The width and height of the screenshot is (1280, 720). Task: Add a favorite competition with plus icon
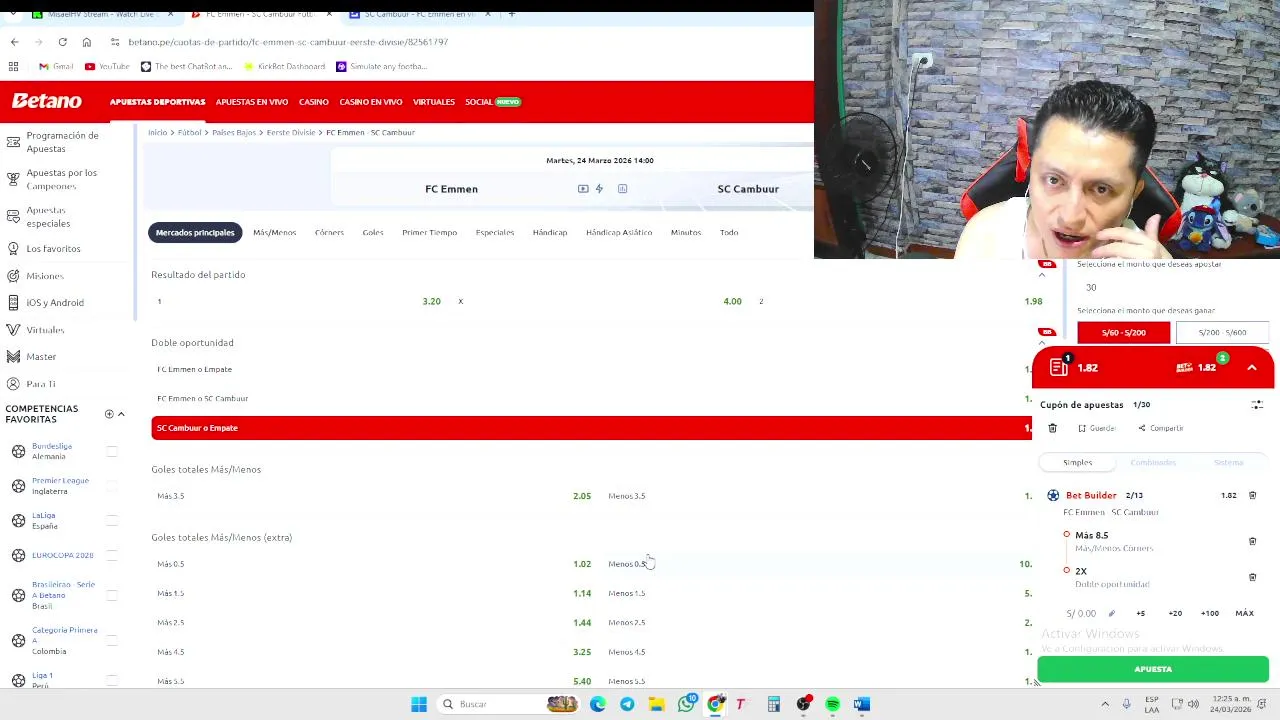109,414
